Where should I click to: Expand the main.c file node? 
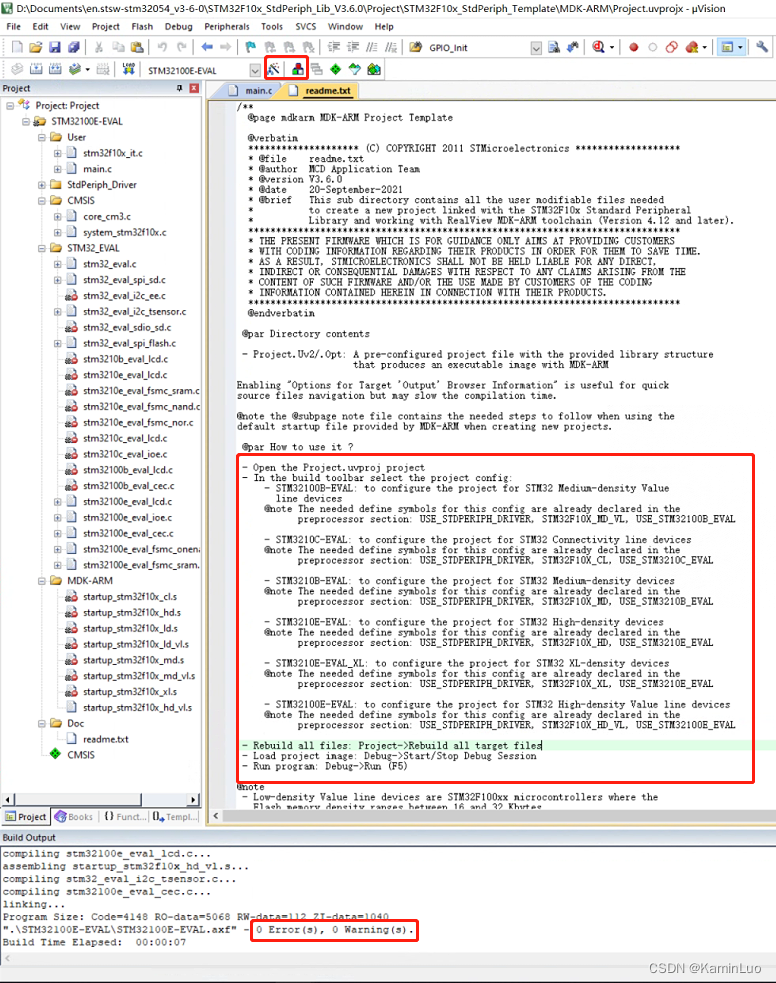[57, 169]
